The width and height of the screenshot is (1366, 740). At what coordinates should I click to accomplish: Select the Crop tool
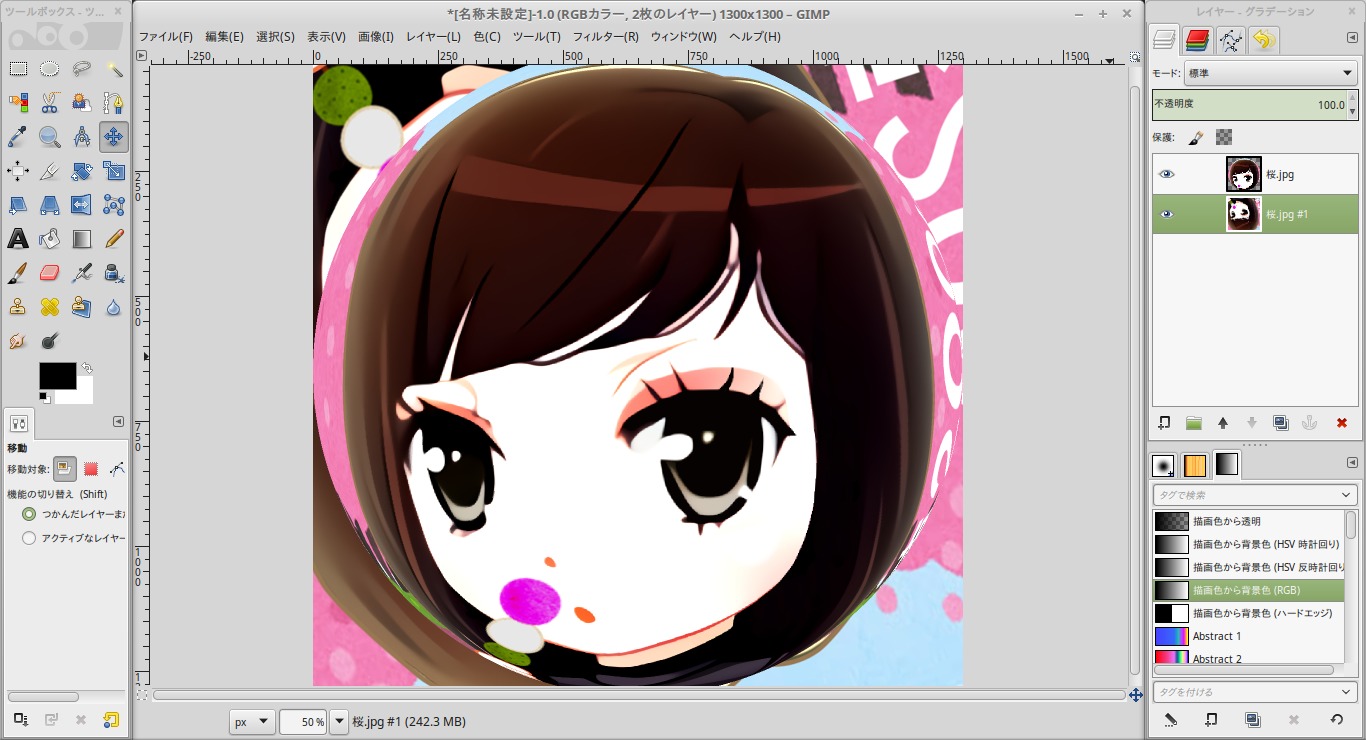click(x=50, y=171)
